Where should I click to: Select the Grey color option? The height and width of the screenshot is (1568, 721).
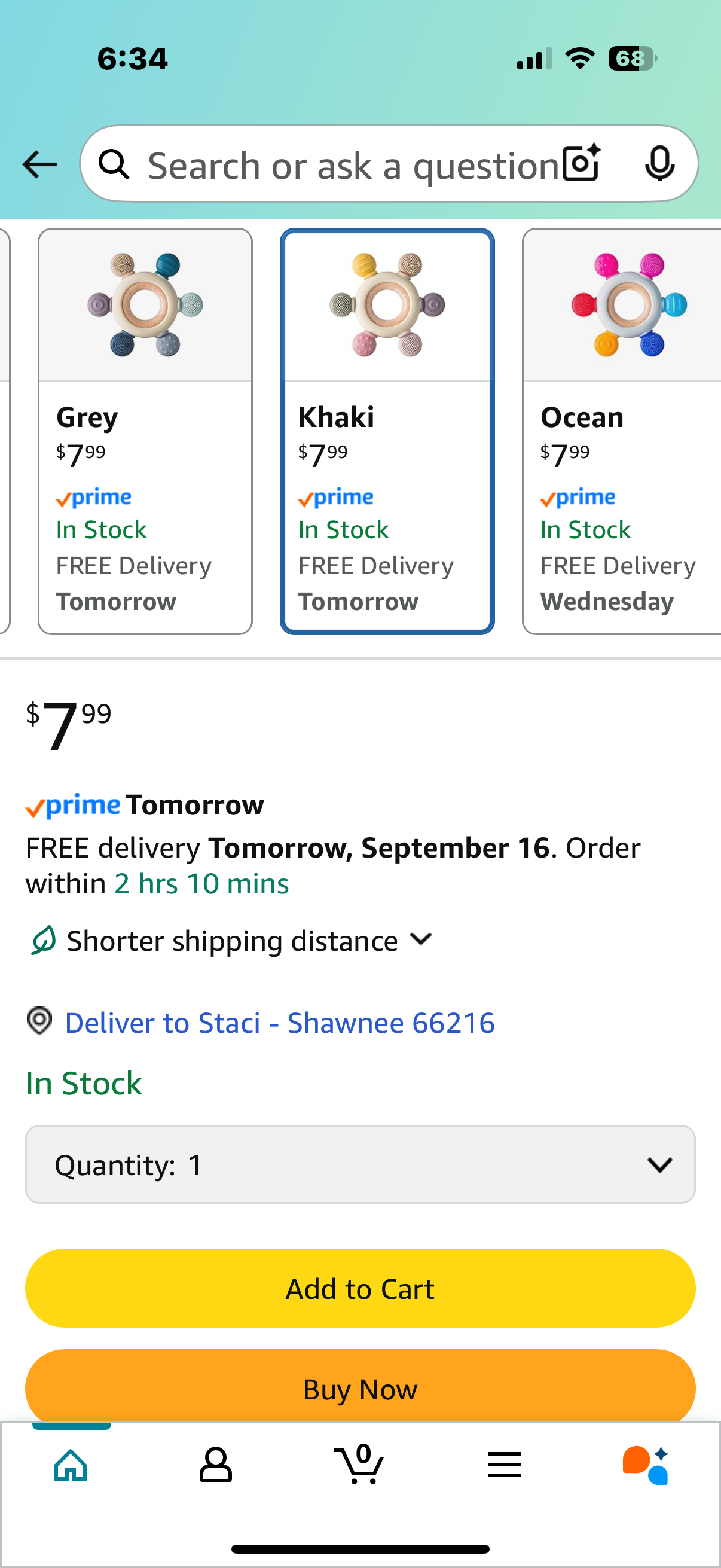[145, 431]
